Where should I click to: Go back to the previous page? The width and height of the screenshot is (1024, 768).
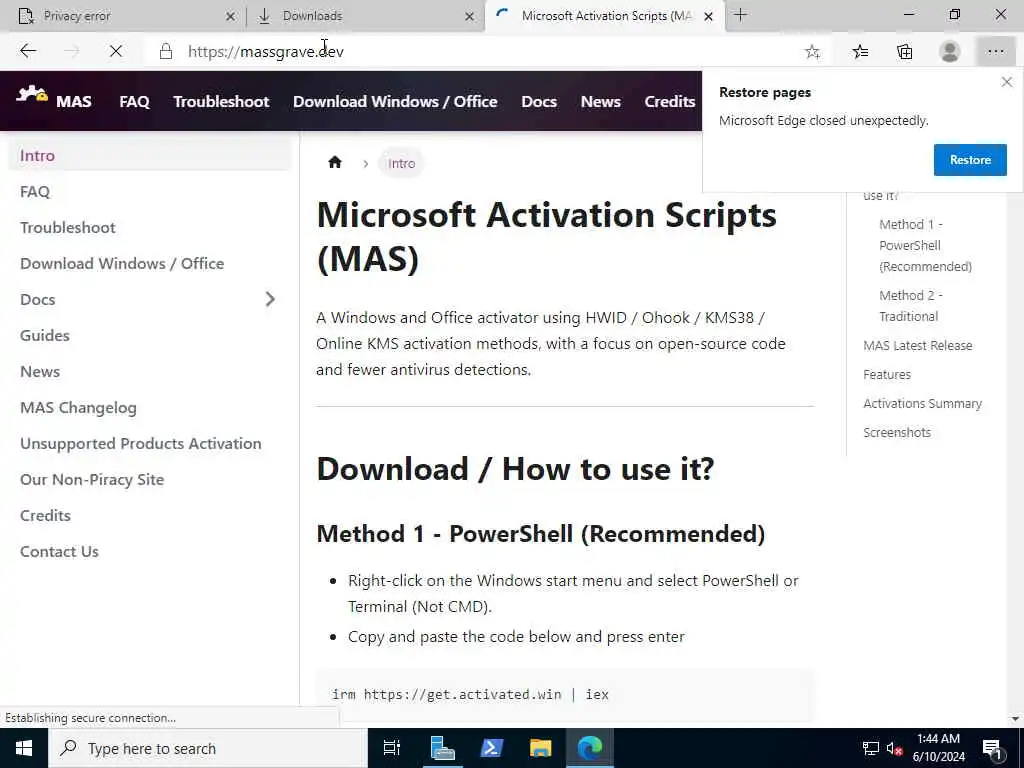pyautogui.click(x=28, y=51)
